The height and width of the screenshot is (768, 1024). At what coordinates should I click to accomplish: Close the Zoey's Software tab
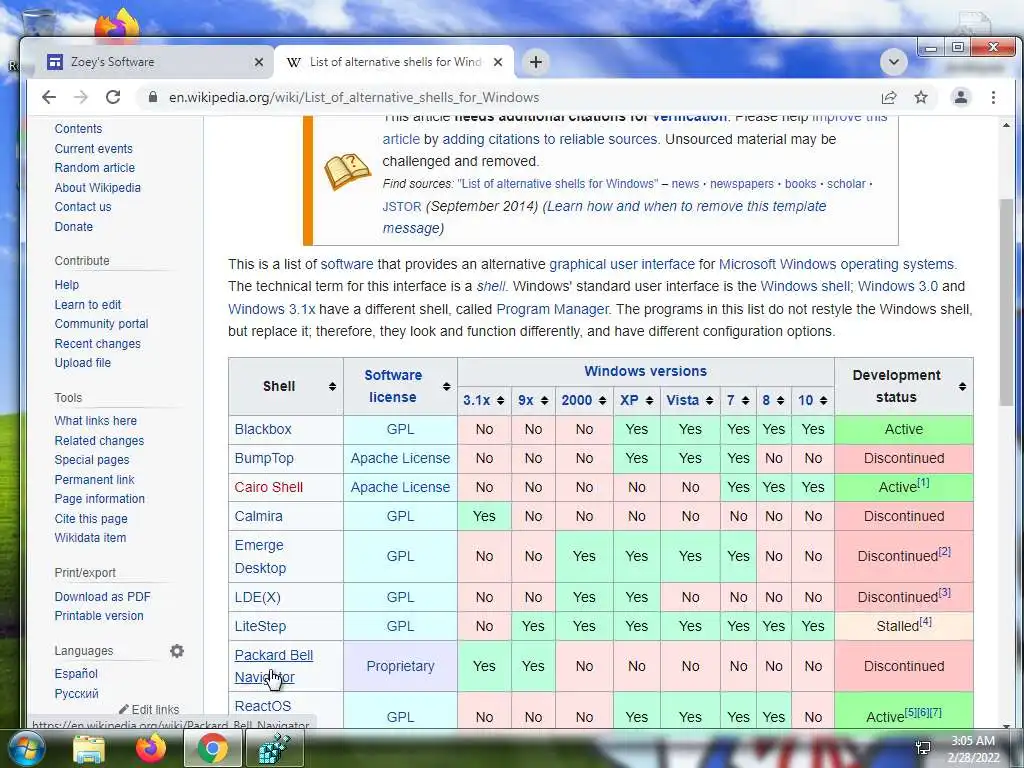pyautogui.click(x=259, y=62)
